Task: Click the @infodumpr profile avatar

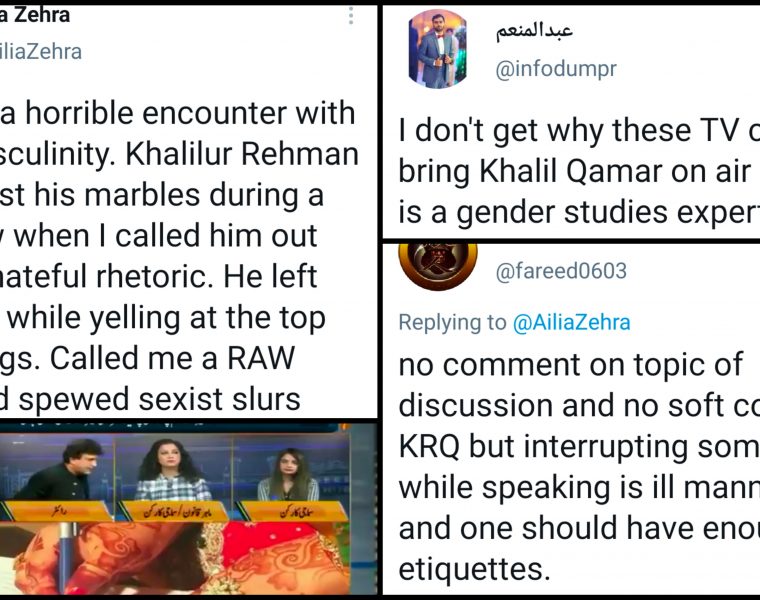Action: pos(437,49)
